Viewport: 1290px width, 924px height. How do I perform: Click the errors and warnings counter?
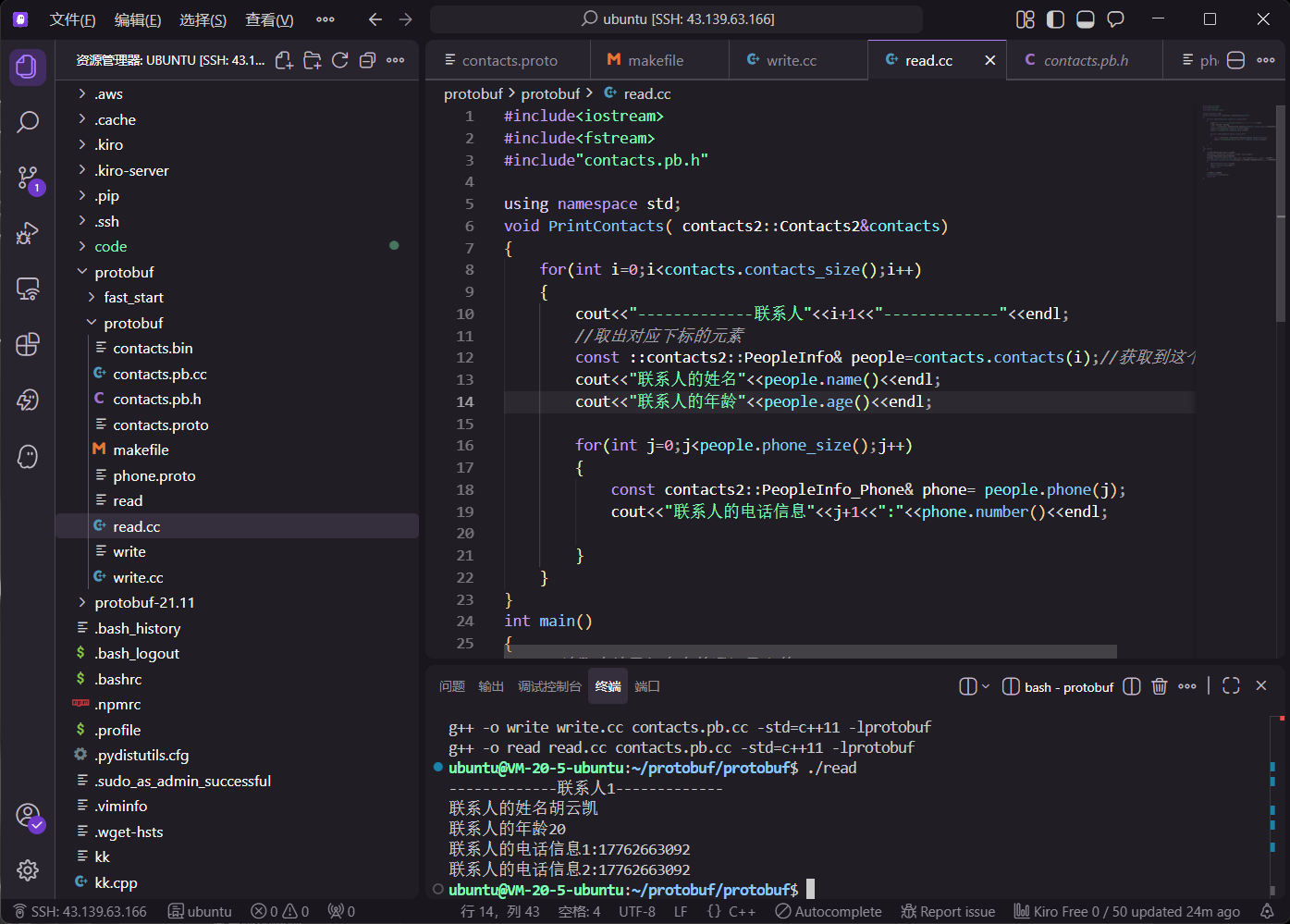(280, 912)
